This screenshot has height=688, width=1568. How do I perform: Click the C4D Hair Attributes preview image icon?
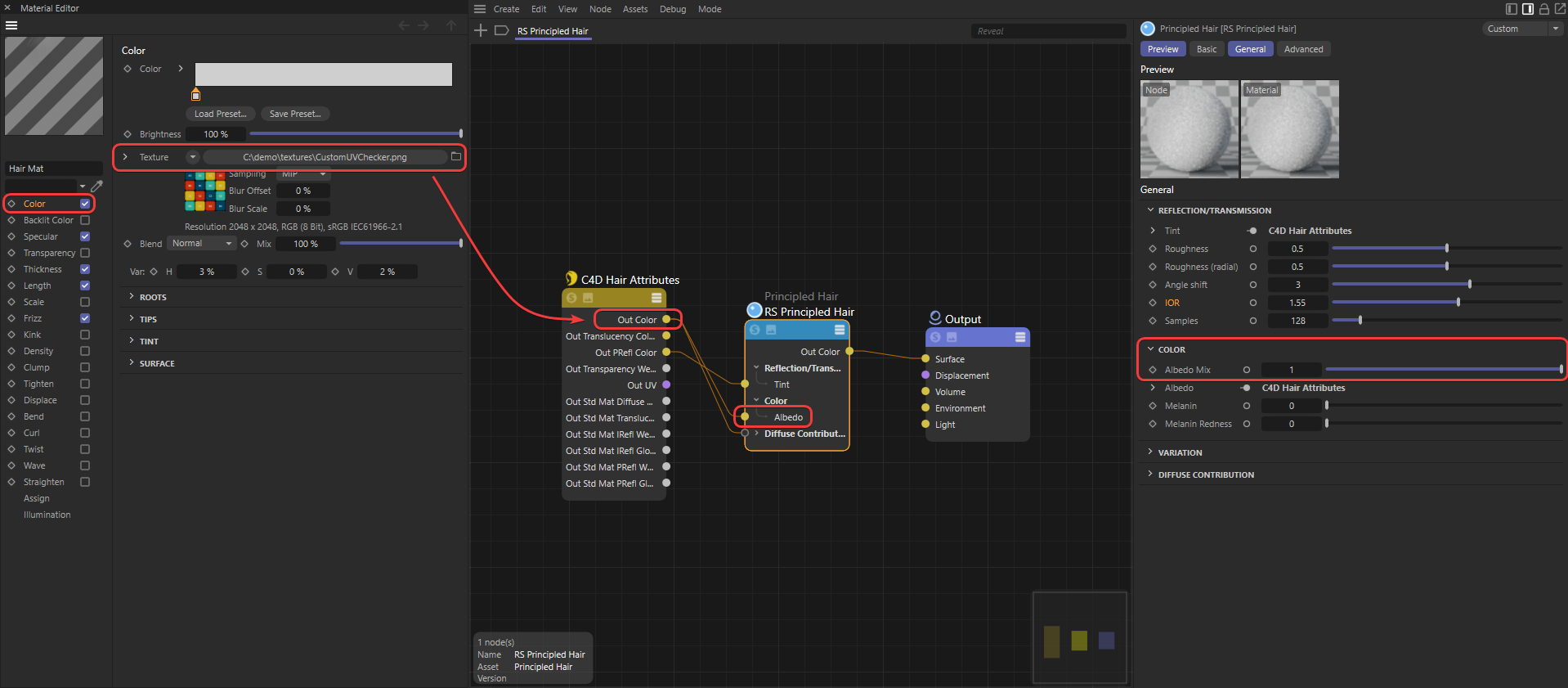tap(588, 298)
